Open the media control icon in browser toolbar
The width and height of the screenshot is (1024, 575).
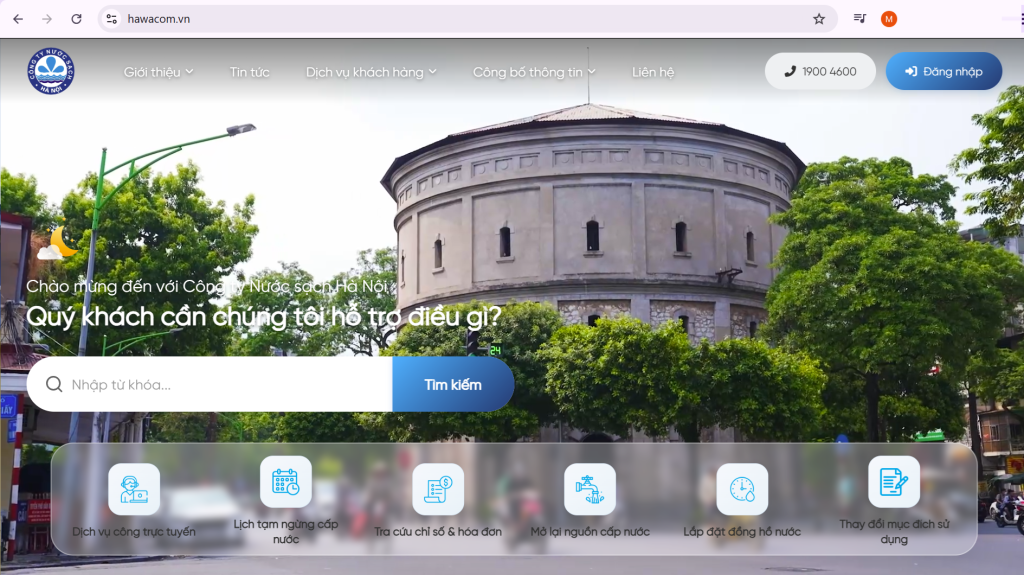[859, 19]
